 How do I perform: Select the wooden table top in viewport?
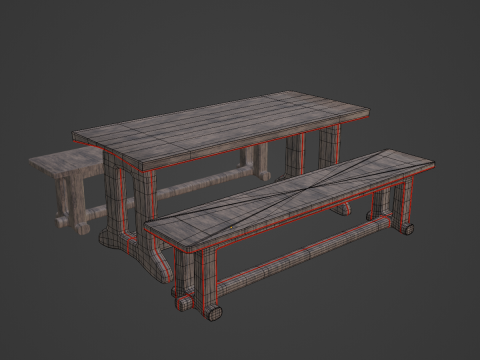pos(222,130)
